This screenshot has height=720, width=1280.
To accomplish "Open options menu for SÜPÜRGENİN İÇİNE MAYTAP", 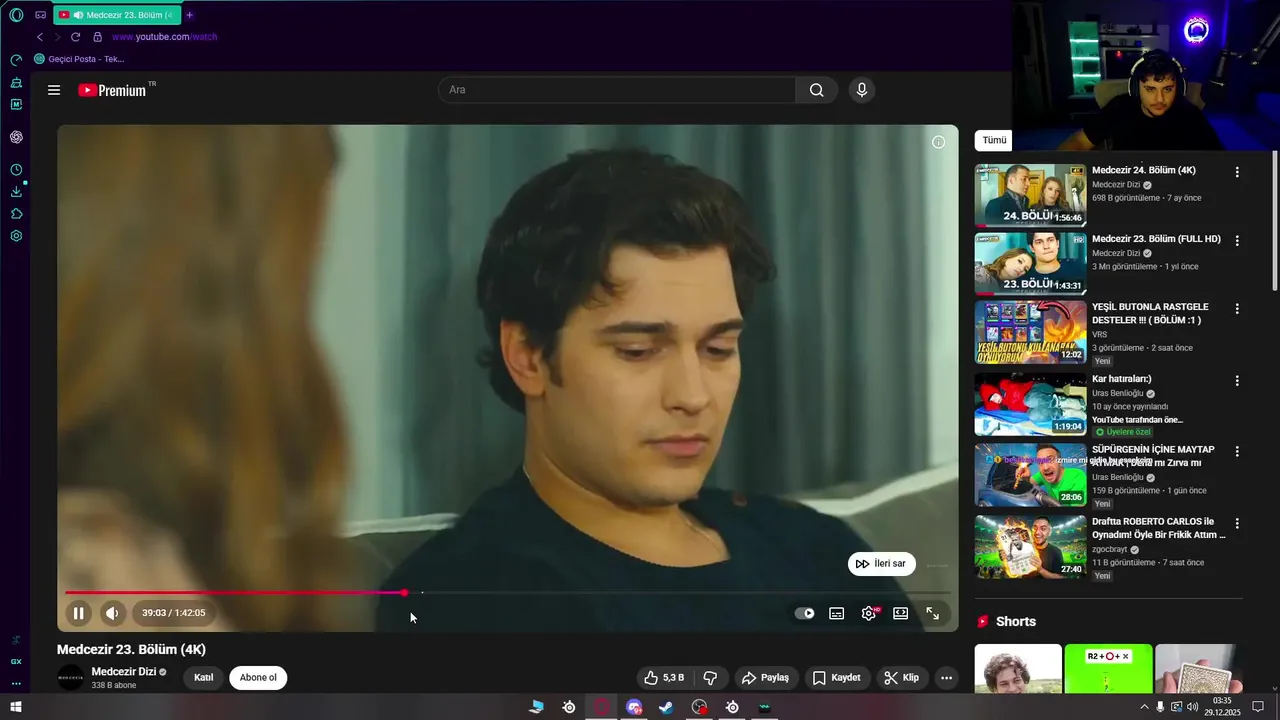I will pyautogui.click(x=1237, y=452).
